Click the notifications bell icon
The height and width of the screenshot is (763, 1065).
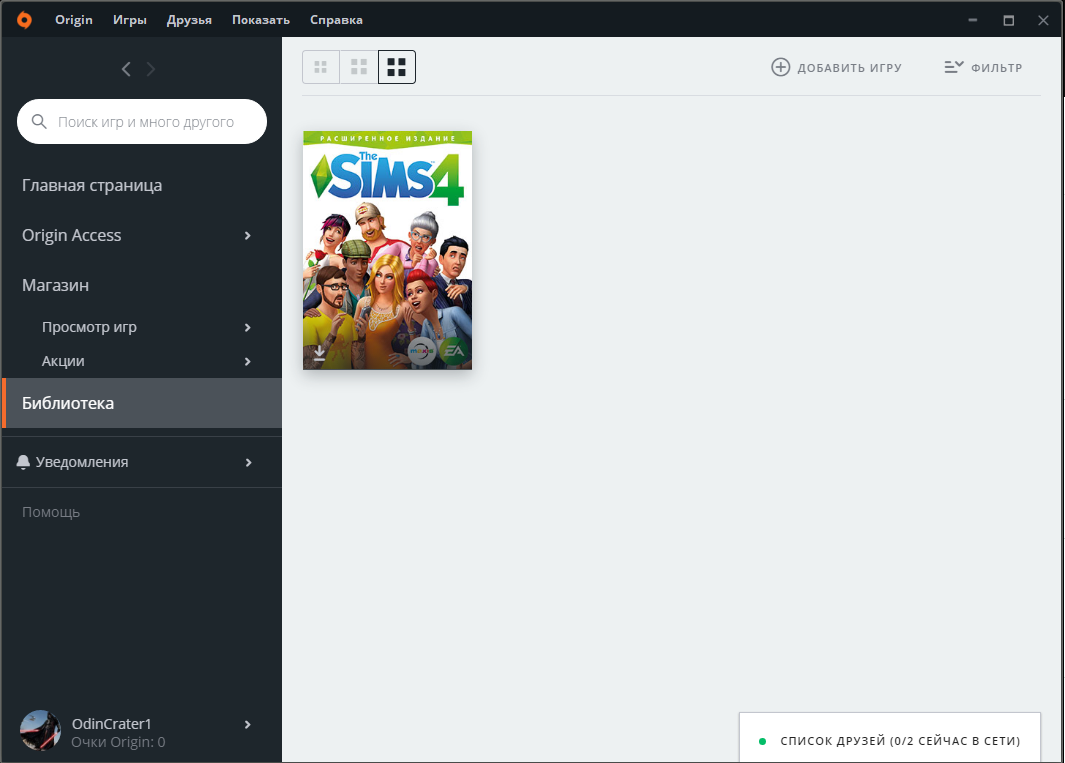[23, 462]
